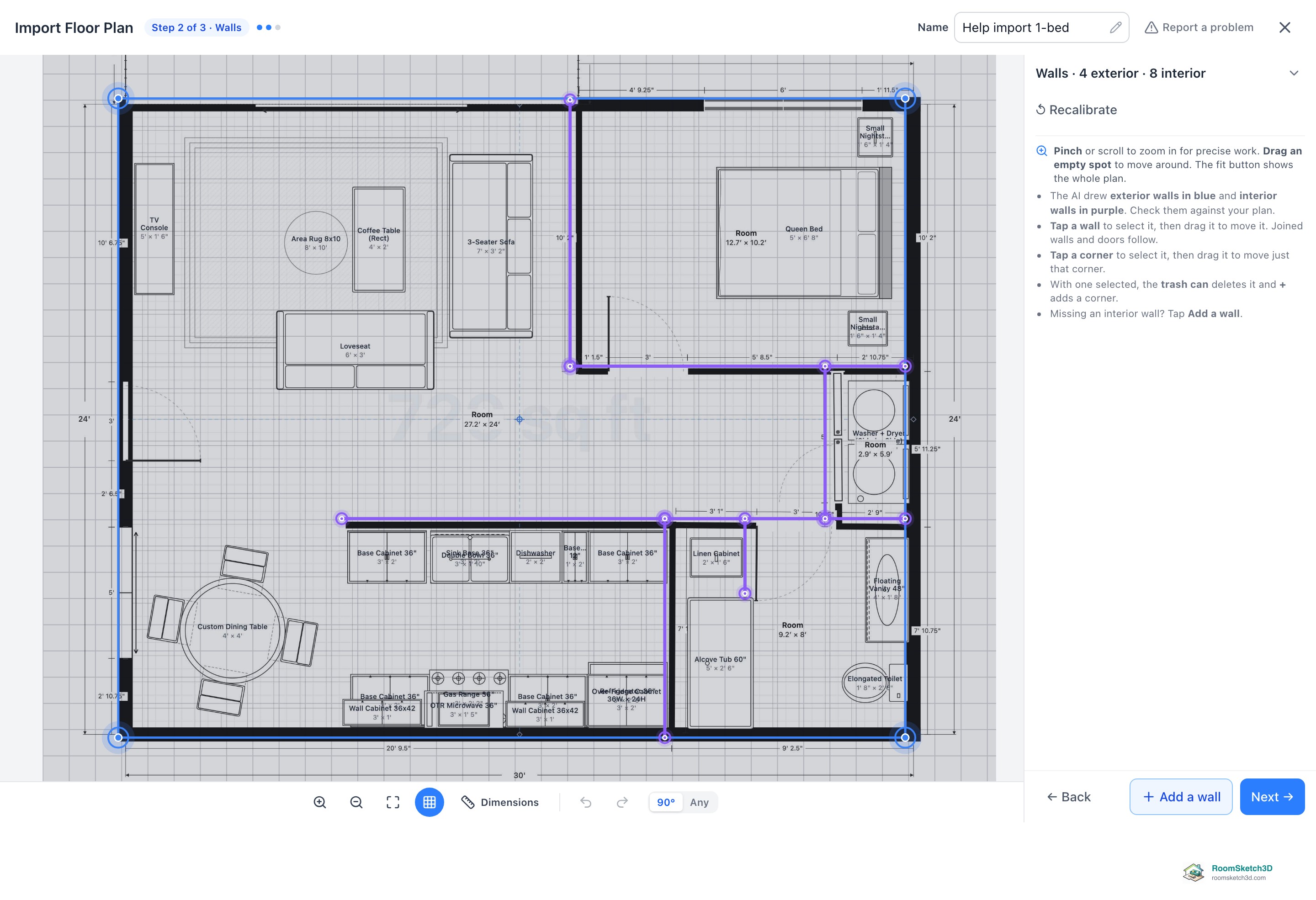Click the Room 27.2' × 24' label
1316x900 pixels.
pos(482,419)
